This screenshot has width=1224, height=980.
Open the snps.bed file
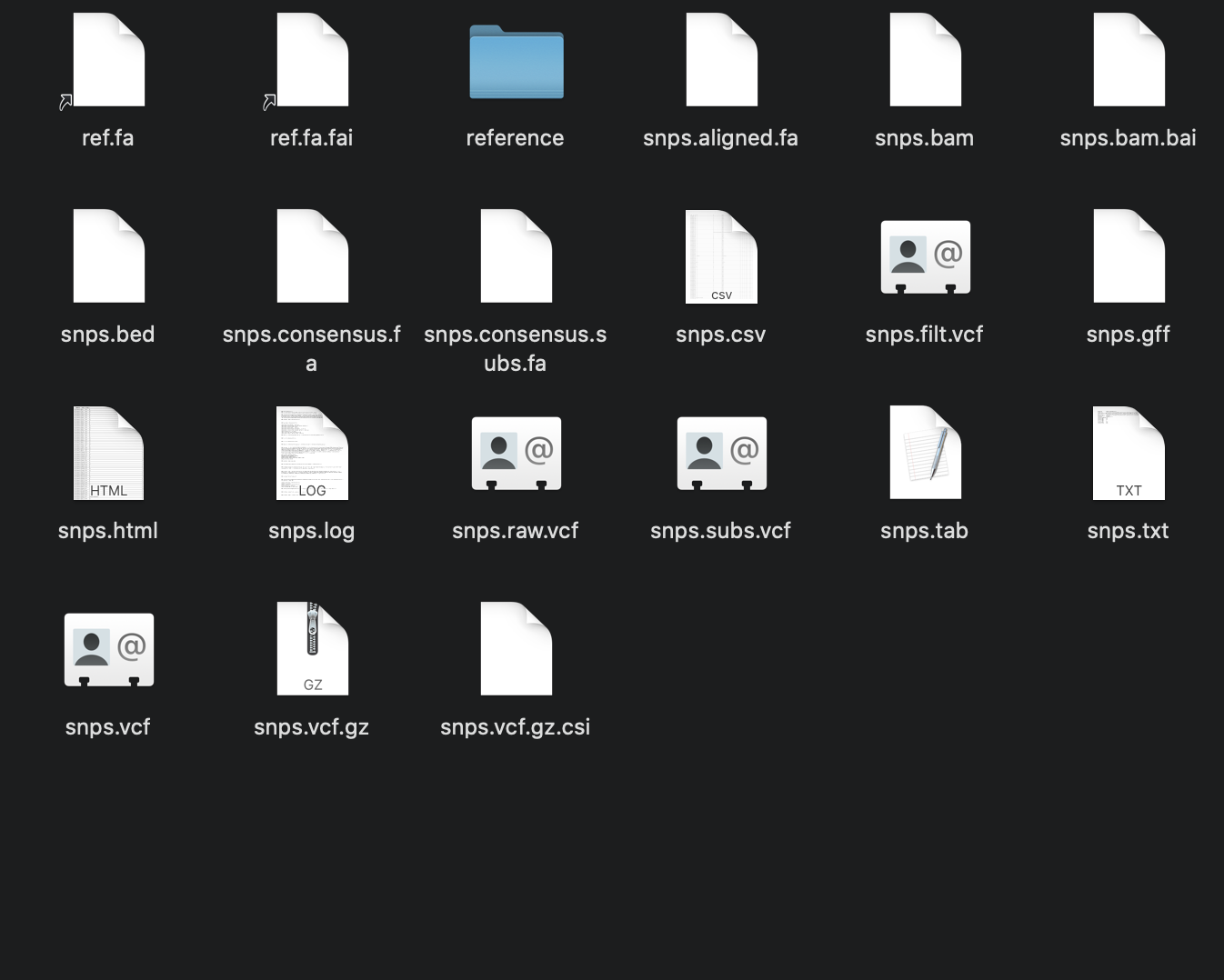pos(107,255)
